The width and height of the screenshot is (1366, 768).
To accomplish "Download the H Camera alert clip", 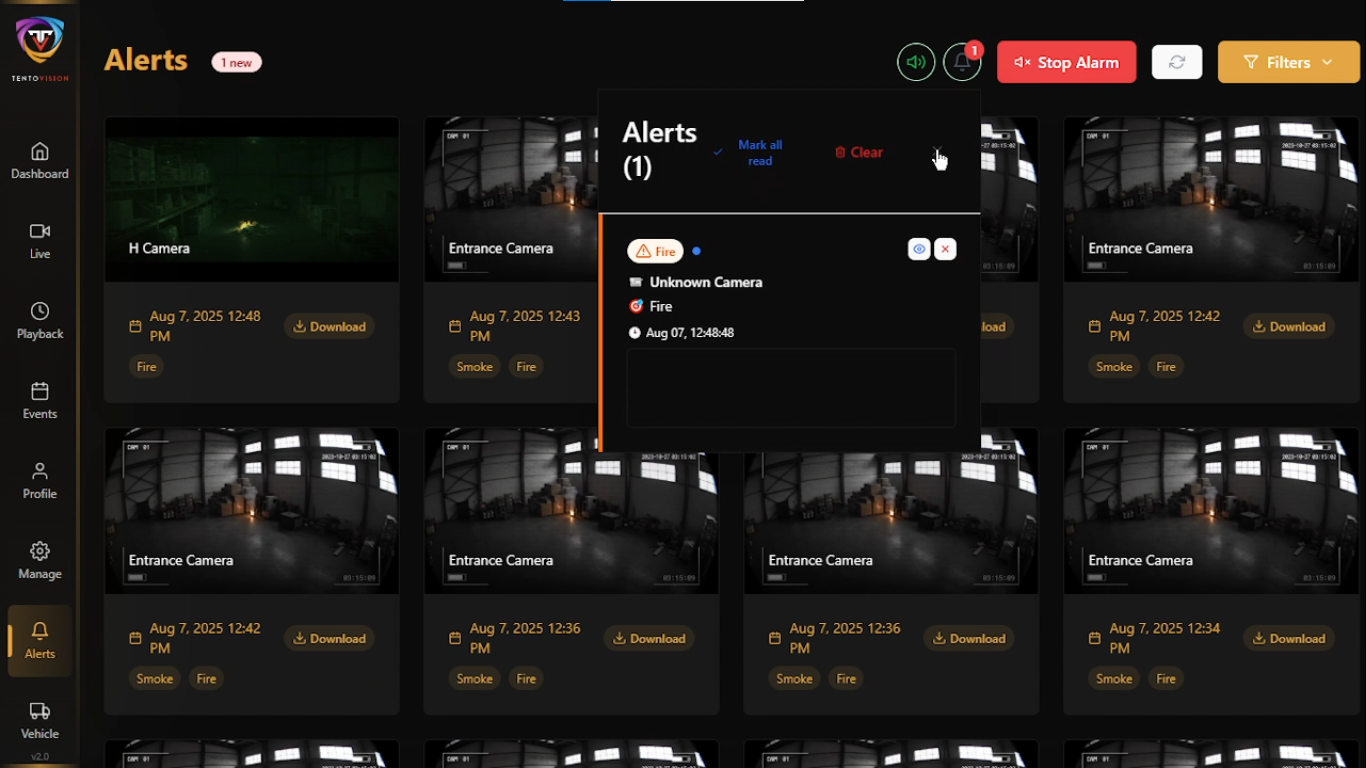I will click(329, 327).
